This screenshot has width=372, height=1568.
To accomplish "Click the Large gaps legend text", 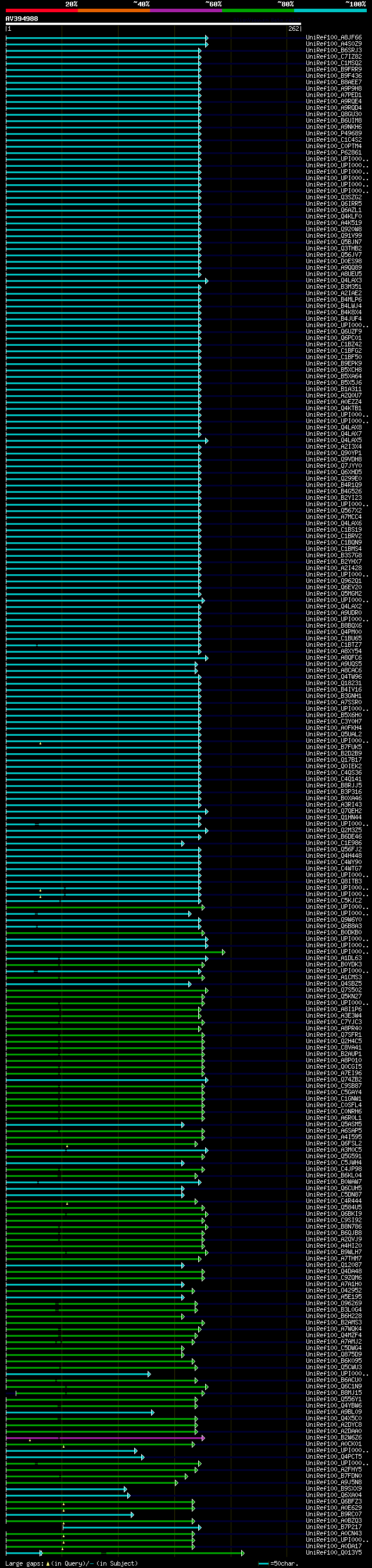I will (24, 1564).
